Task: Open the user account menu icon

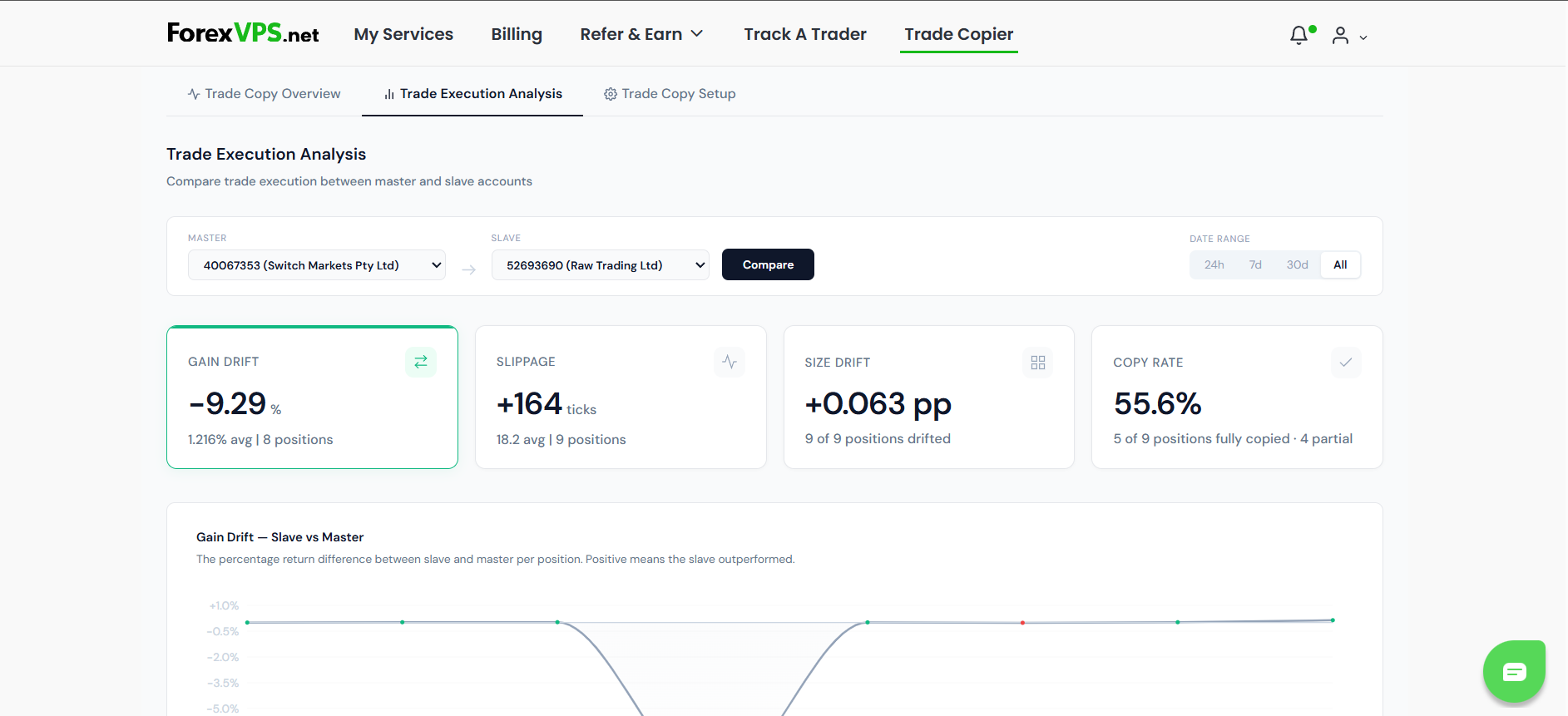Action: click(x=1340, y=36)
